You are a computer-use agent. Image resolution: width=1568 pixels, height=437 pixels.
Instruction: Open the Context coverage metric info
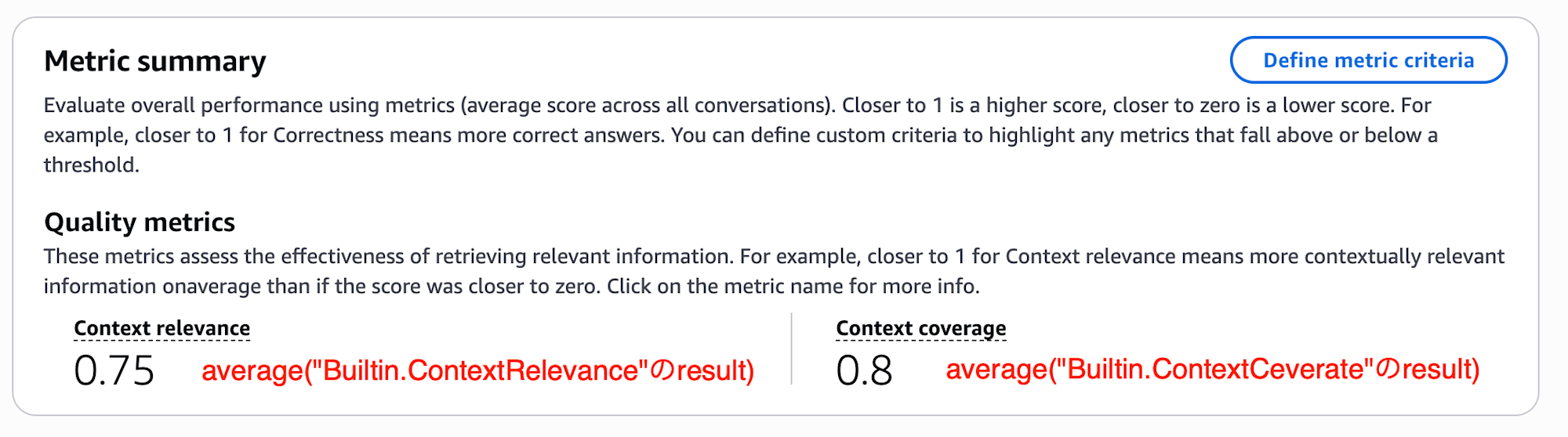coord(920,328)
